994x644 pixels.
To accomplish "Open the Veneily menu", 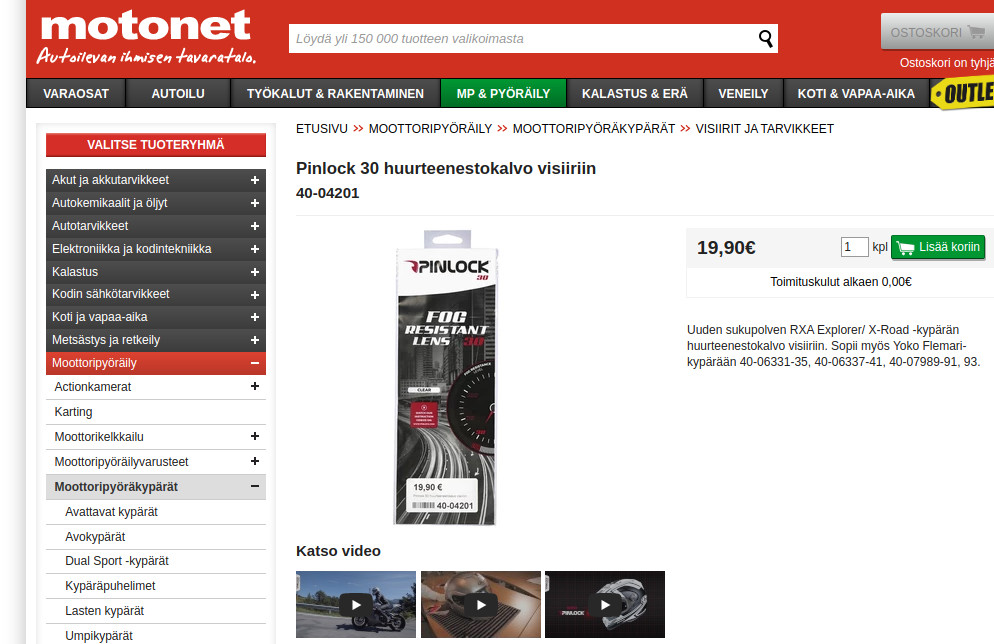I will coord(743,94).
